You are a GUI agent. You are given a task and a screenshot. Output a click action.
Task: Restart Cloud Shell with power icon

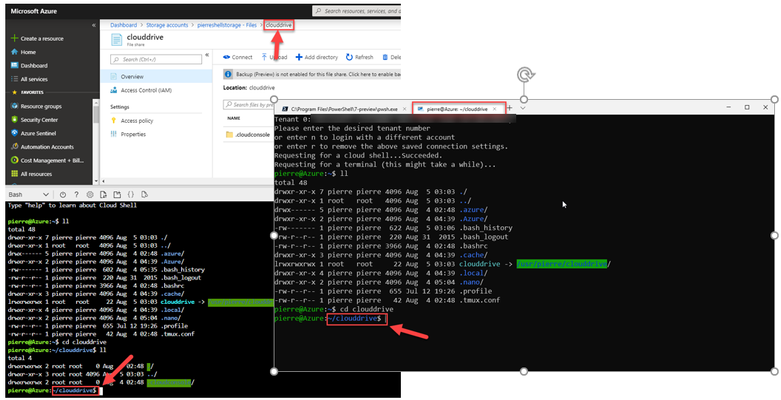pyautogui.click(x=63, y=194)
